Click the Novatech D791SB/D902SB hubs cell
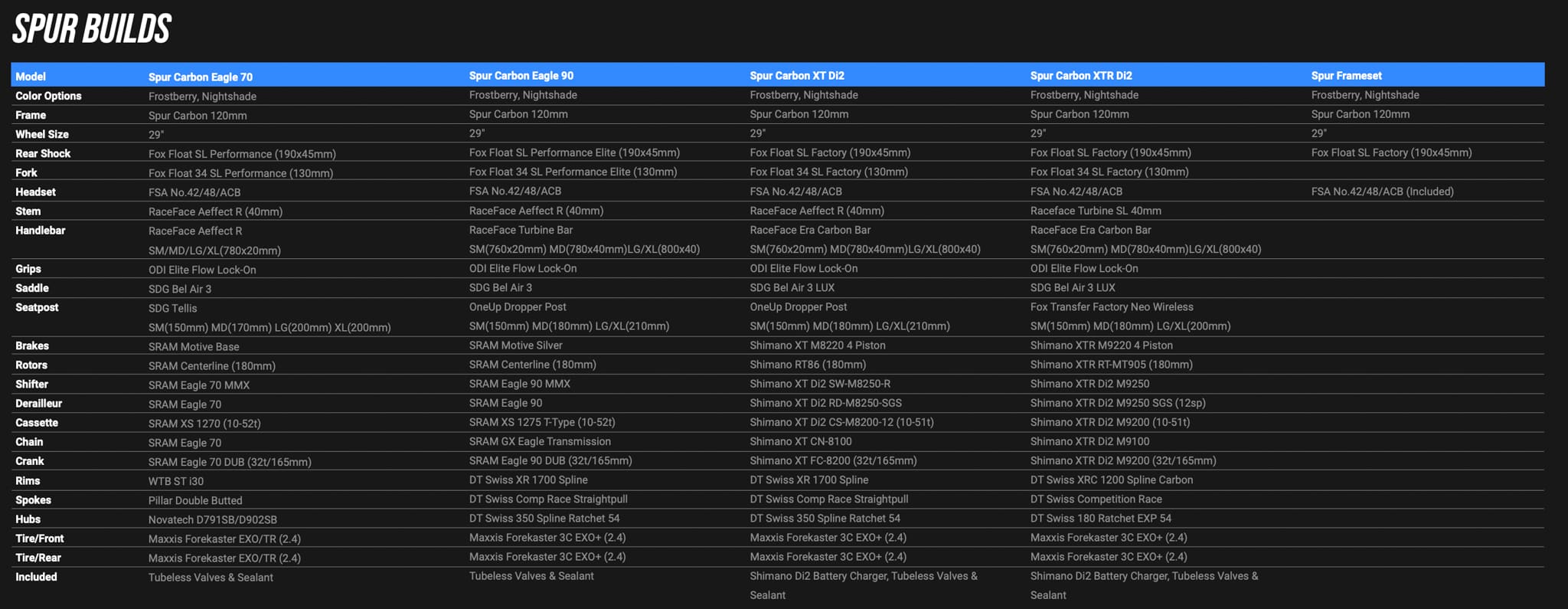The width and height of the screenshot is (1568, 609). click(x=213, y=519)
